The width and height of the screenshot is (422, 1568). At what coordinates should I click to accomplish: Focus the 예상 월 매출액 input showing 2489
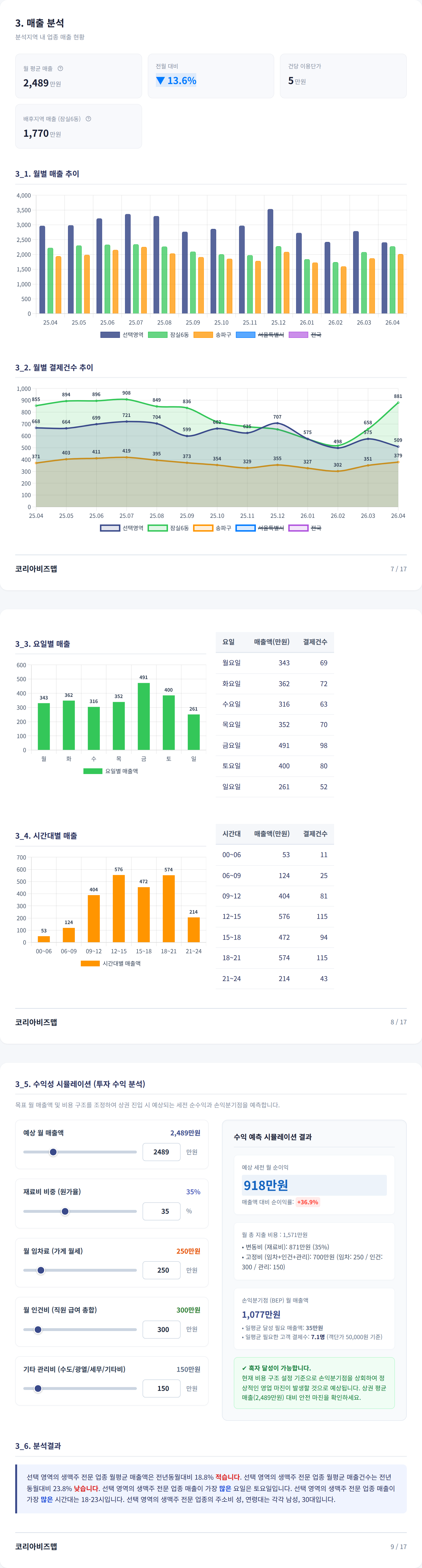click(161, 1152)
